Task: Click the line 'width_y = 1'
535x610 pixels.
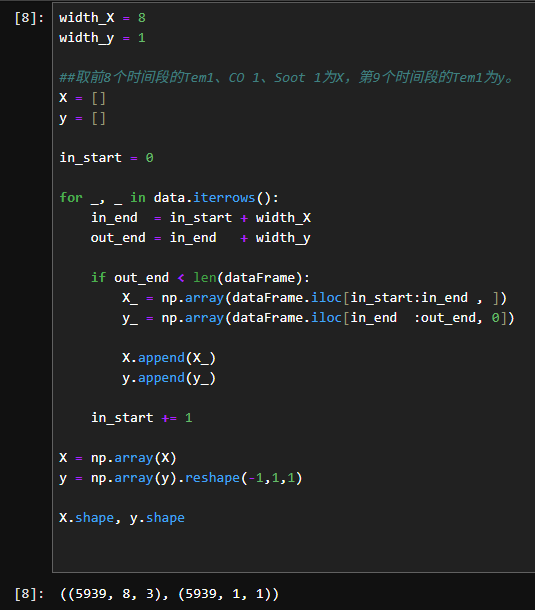Action: click(102, 38)
